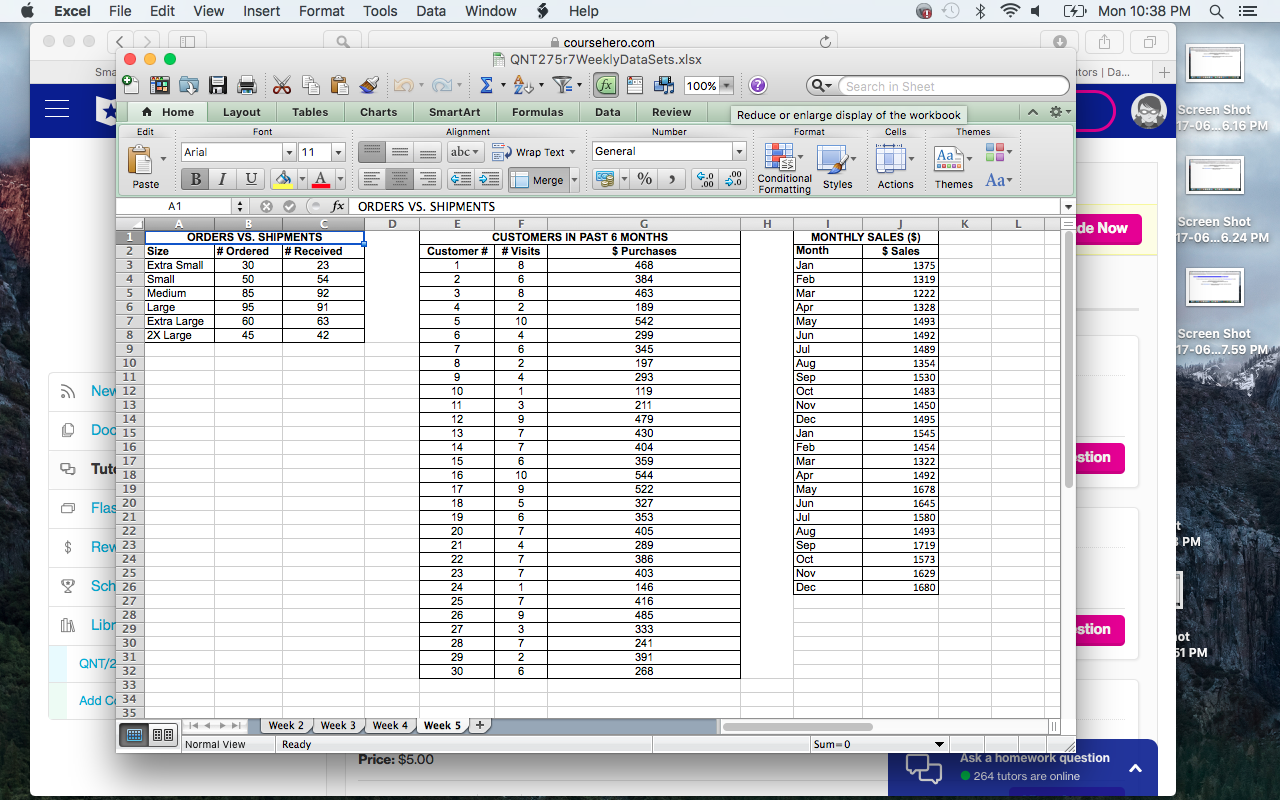Apply the yellow fill color
This screenshot has width=1280, height=800.
pyautogui.click(x=283, y=180)
